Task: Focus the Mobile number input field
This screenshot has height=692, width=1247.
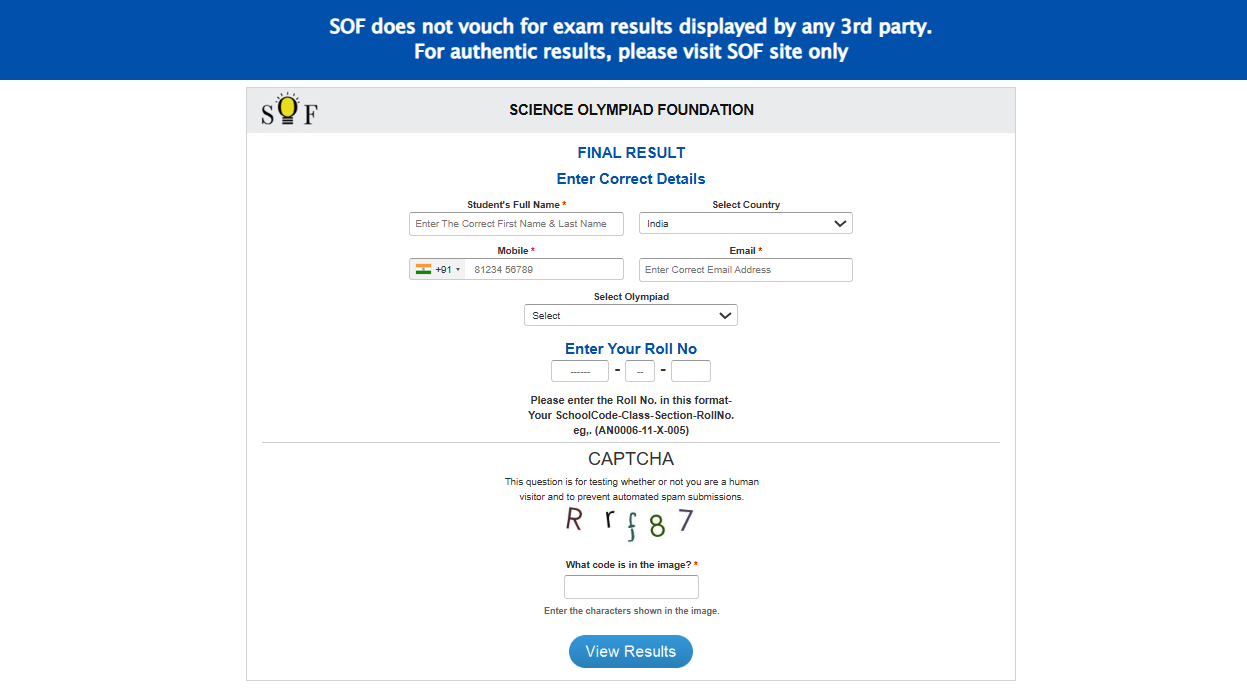Action: tap(543, 270)
